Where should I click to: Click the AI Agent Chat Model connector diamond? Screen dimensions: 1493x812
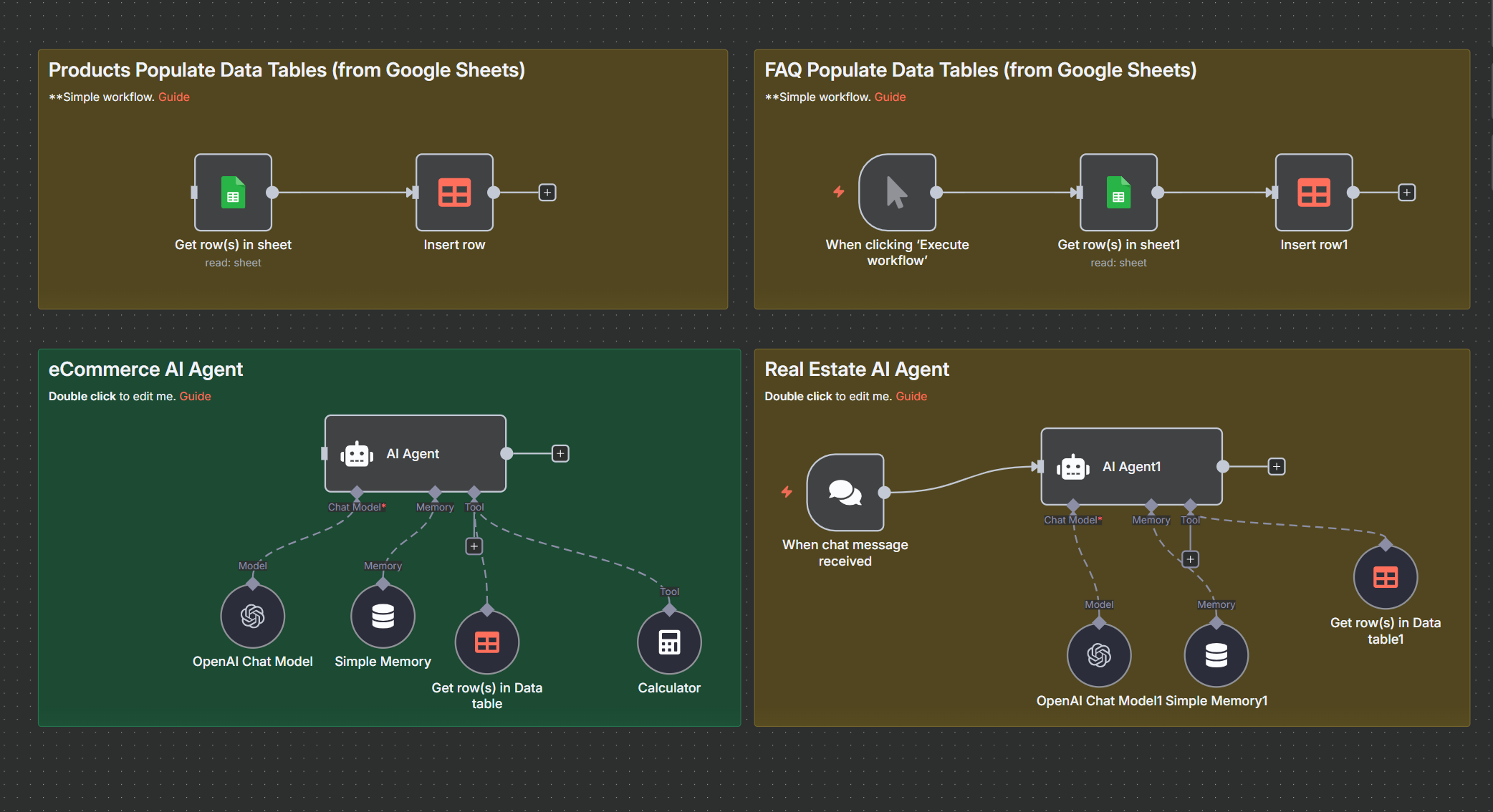click(357, 492)
